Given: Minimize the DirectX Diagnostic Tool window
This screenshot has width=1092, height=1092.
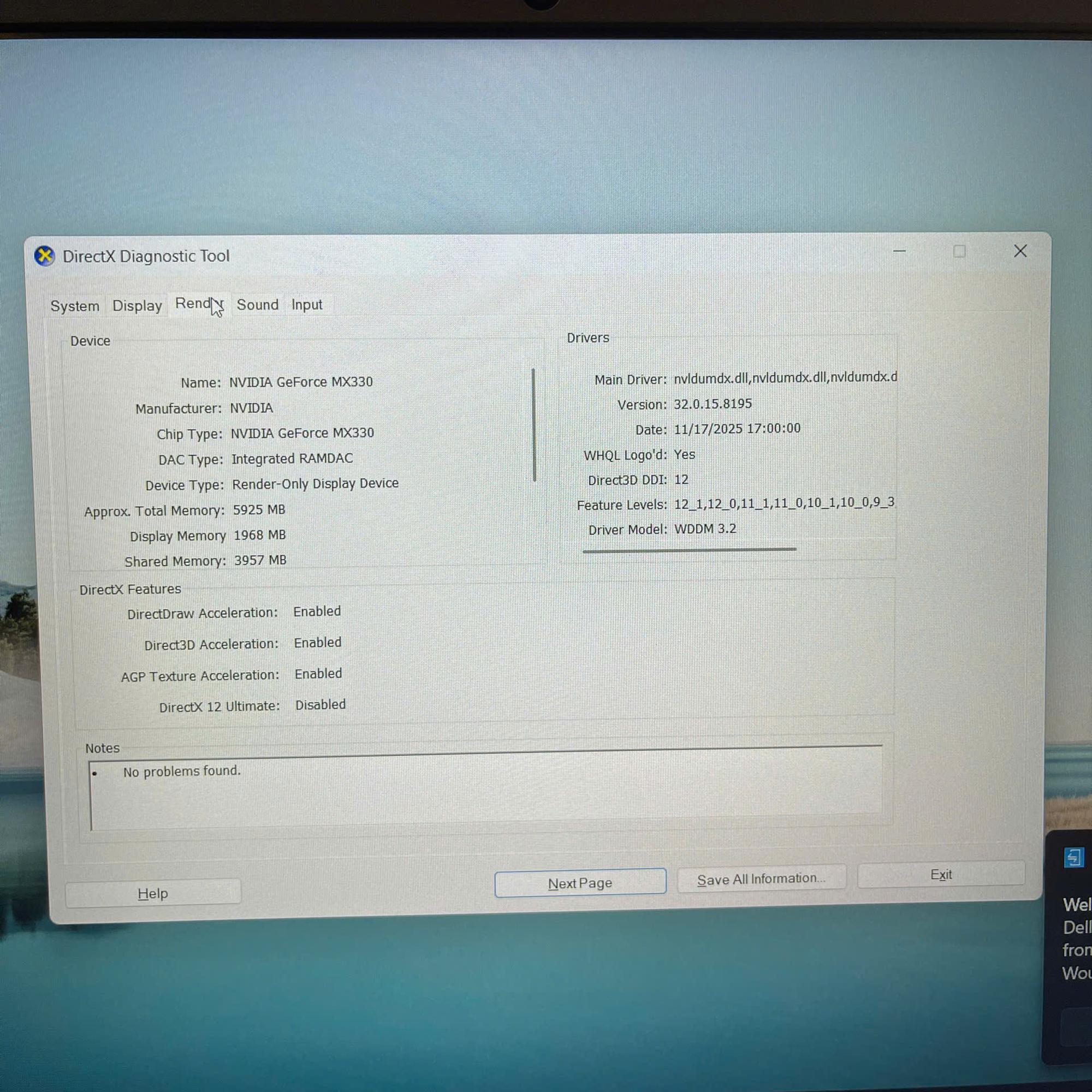Looking at the screenshot, I should coord(899,251).
